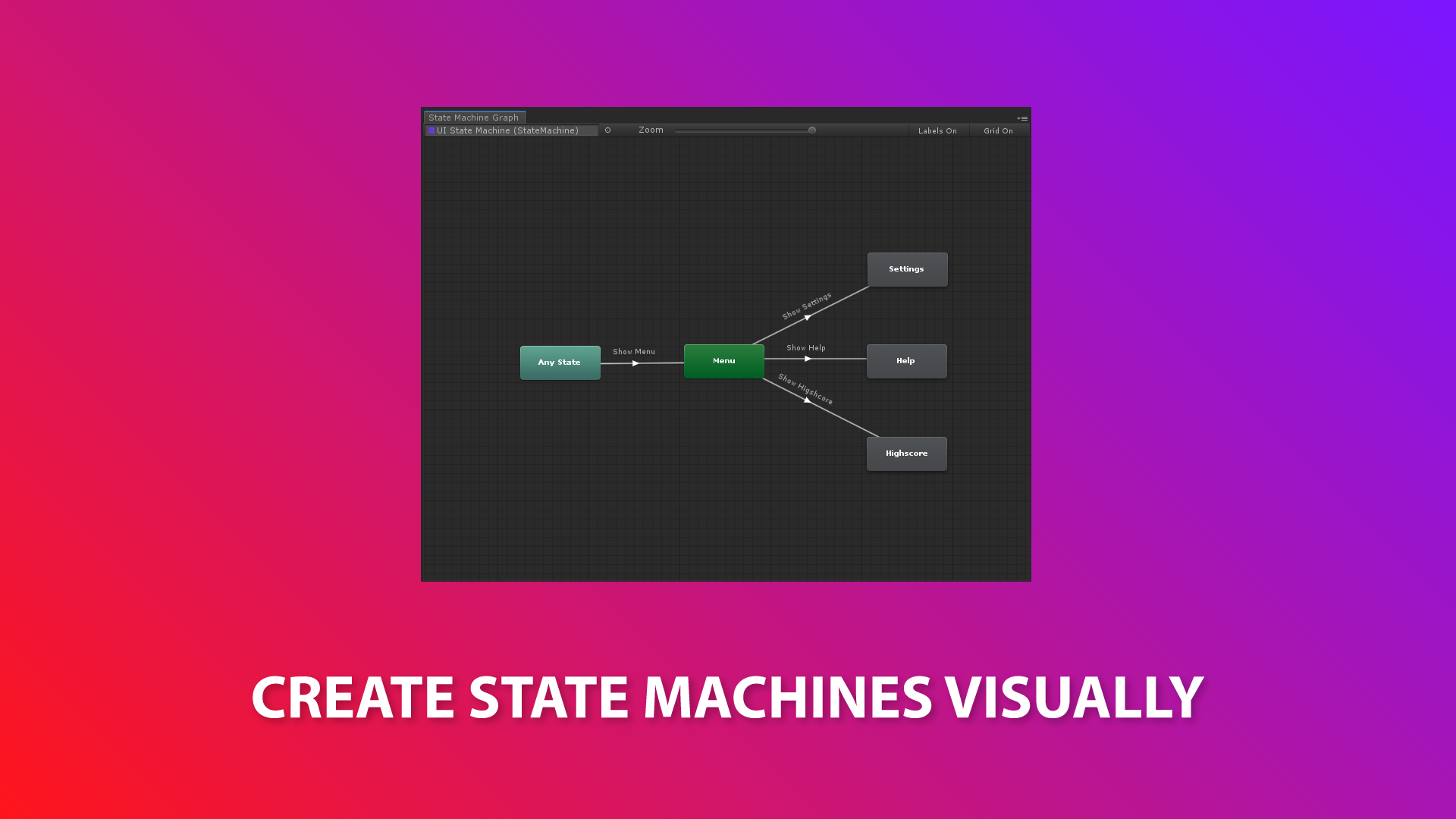Click the Show Help transition arrow
This screenshot has height=819, width=1456.
pyautogui.click(x=808, y=359)
